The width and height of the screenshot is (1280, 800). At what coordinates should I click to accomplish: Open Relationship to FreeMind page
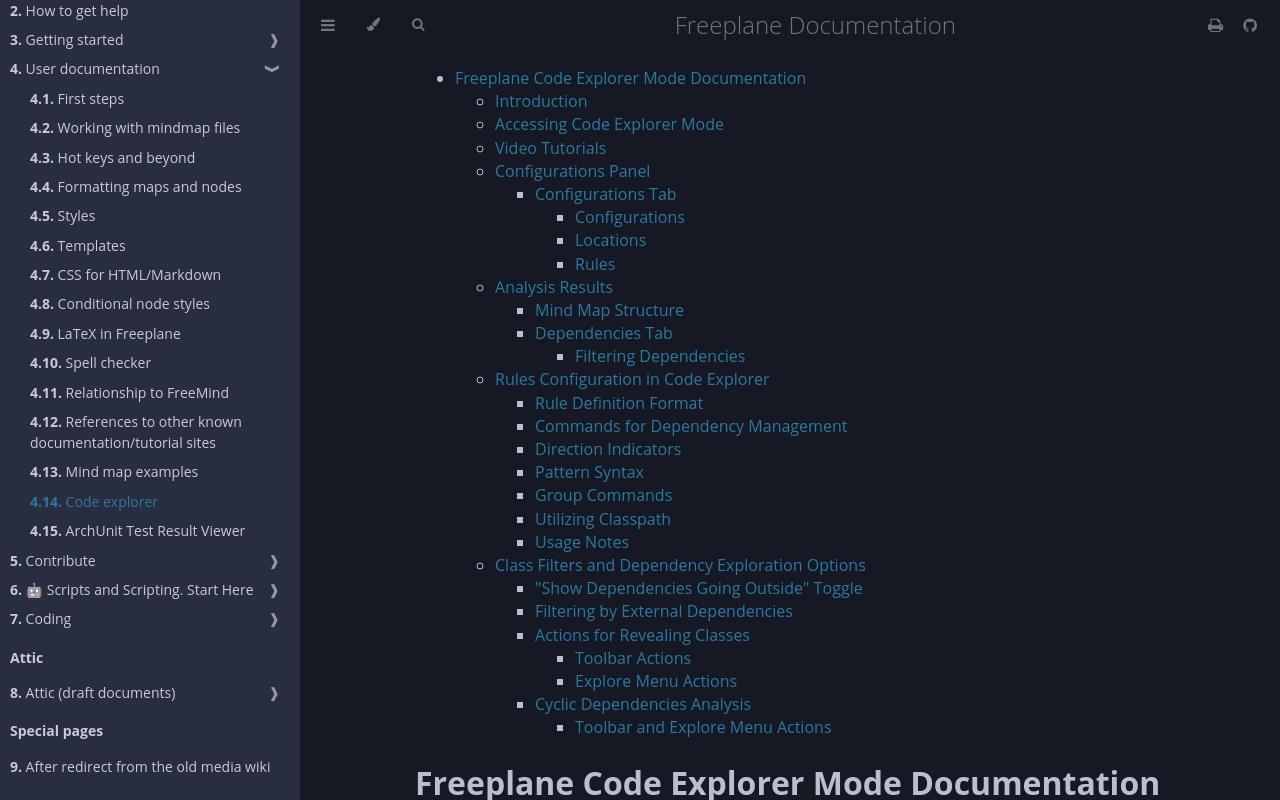[129, 393]
